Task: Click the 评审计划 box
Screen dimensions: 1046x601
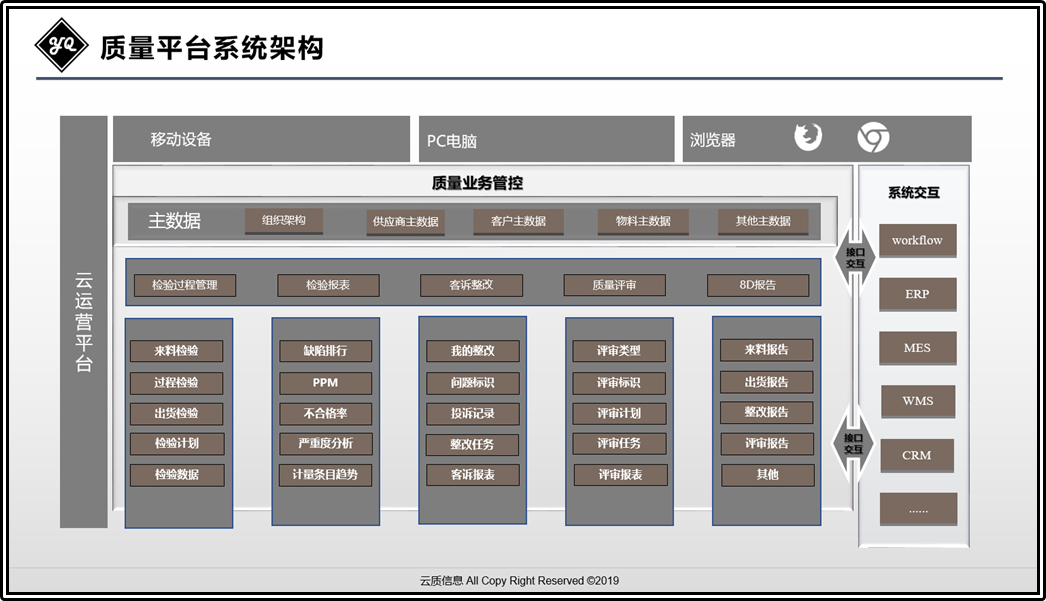Action: click(619, 414)
